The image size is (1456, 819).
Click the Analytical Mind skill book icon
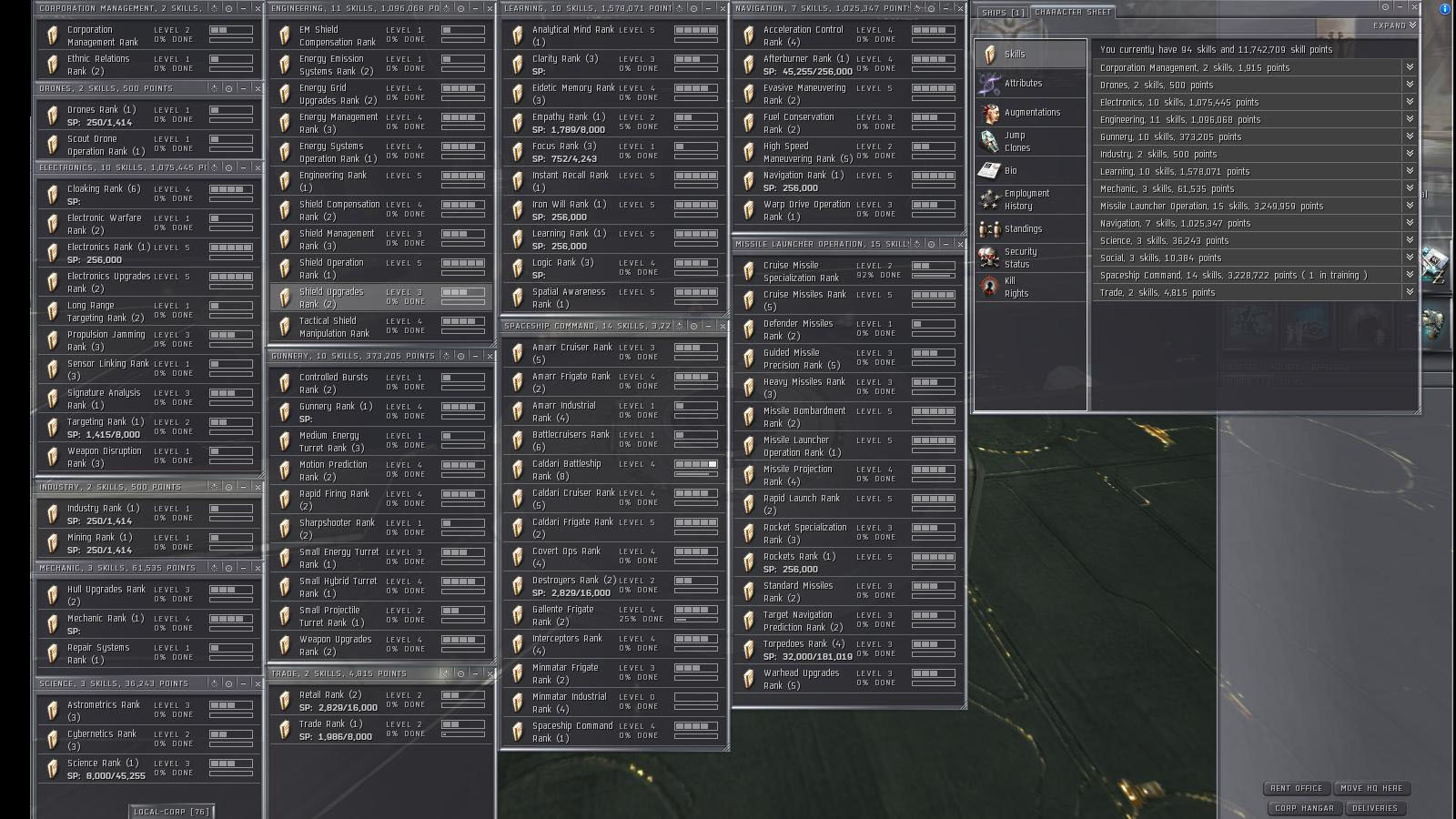[x=517, y=35]
